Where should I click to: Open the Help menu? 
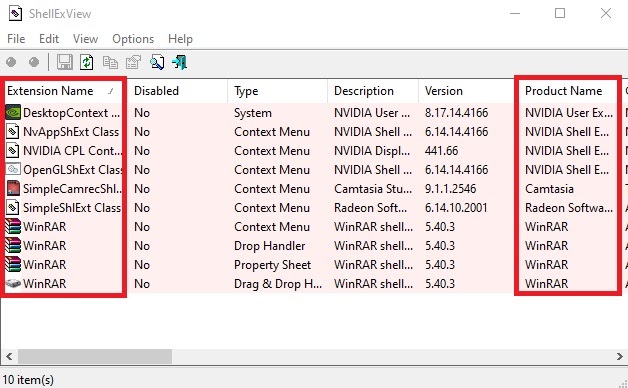(180, 39)
